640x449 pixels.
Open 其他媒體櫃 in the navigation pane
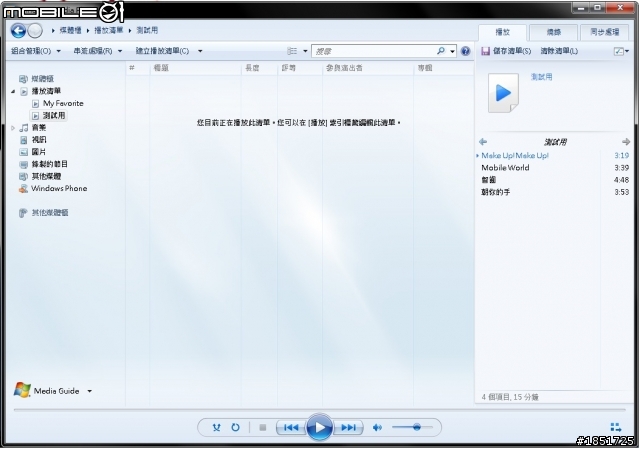(x=50, y=213)
